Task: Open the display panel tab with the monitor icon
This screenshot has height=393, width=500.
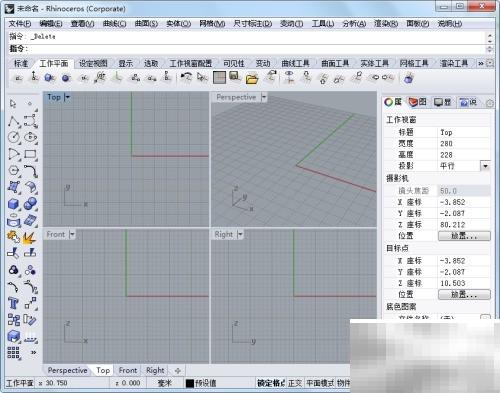Action: [443, 102]
